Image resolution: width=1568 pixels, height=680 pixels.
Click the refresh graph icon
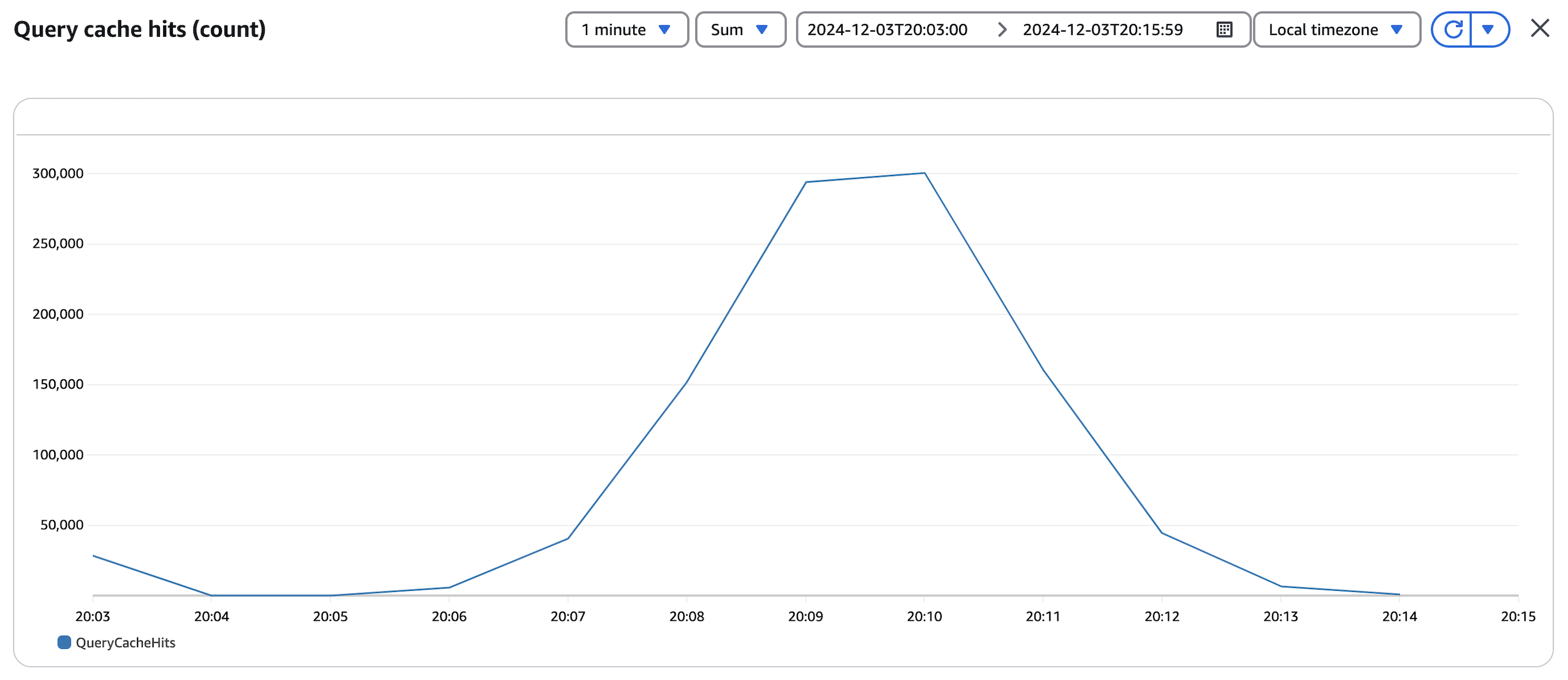click(x=1452, y=29)
